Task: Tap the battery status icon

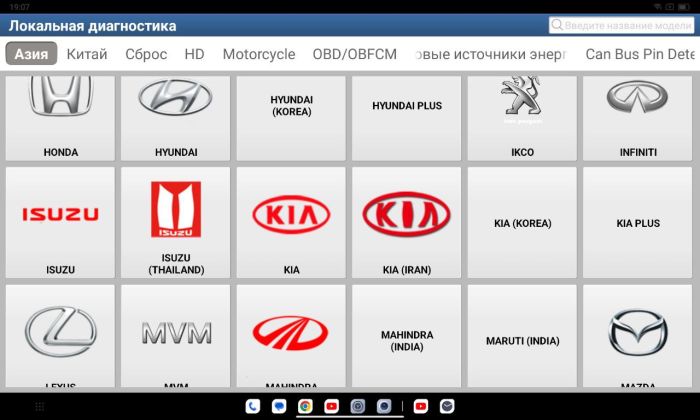Action: tap(684, 7)
